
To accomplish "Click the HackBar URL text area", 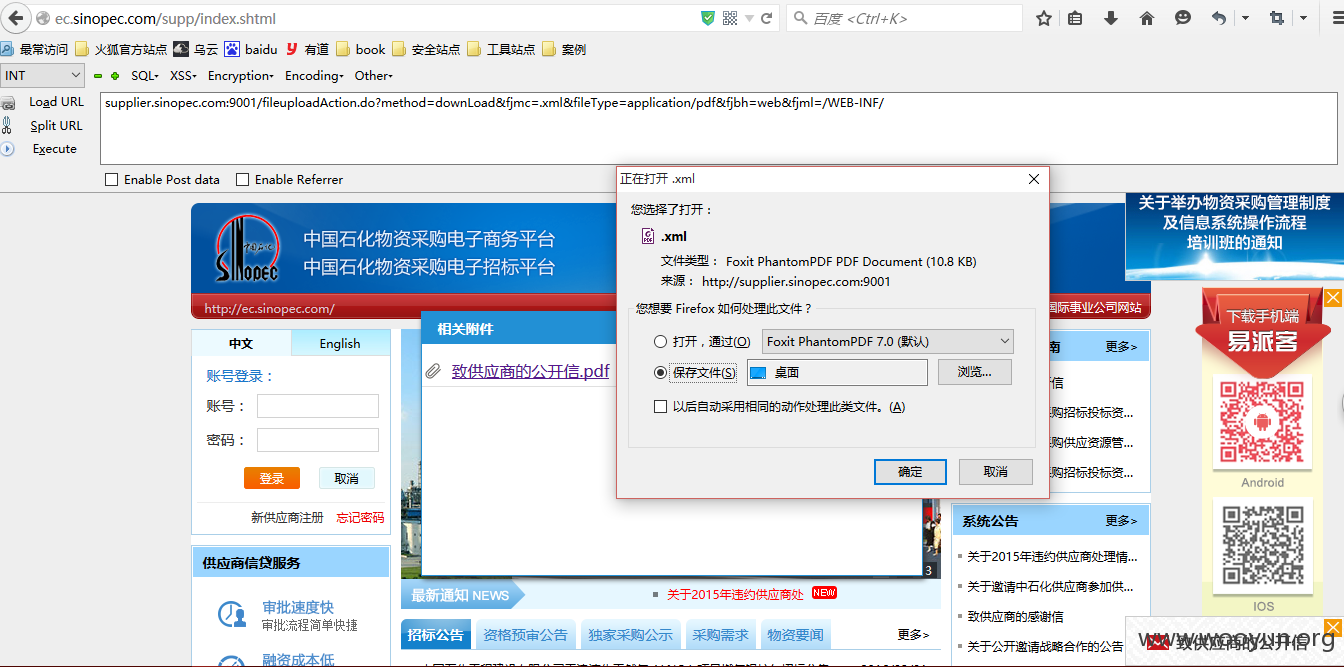I will click(x=719, y=128).
